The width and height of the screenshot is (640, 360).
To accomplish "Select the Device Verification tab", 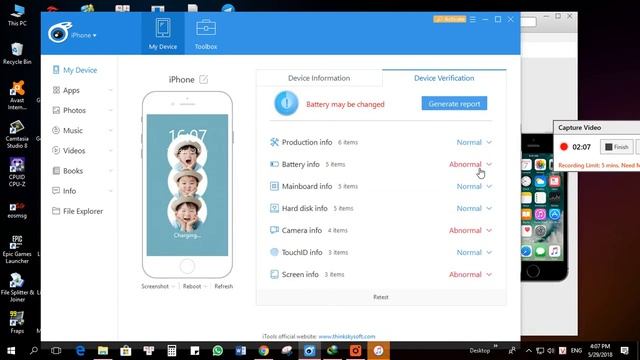I will tap(444, 78).
